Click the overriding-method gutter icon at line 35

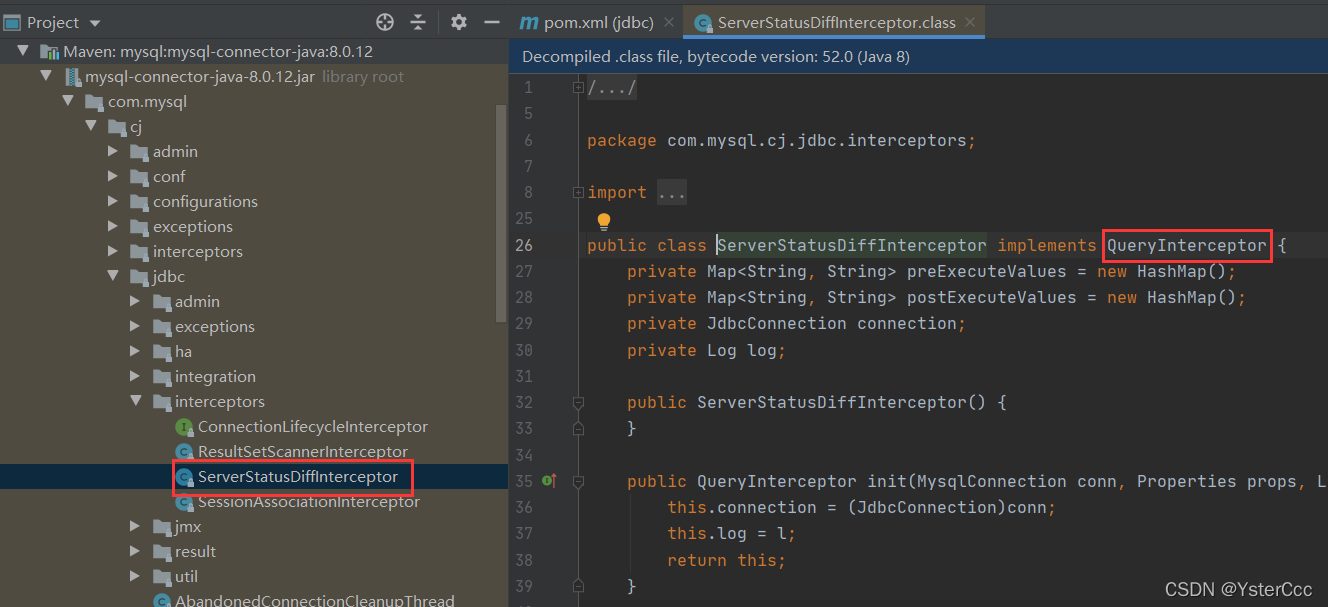[546, 481]
